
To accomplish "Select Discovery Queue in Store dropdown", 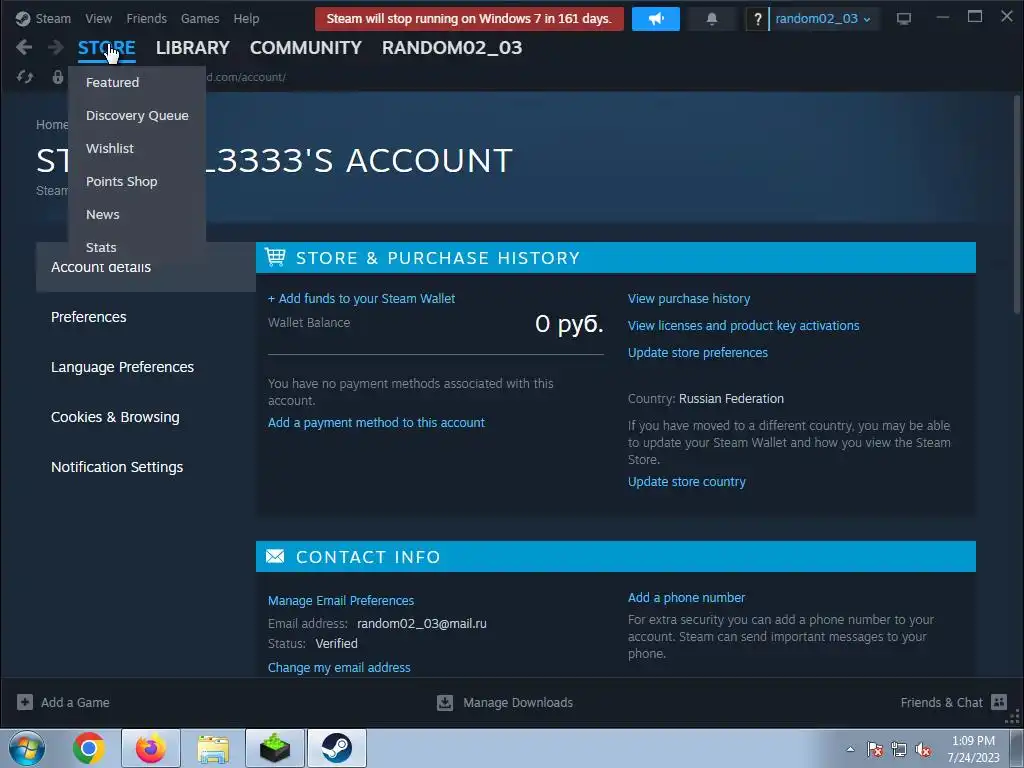I will 136,116.
